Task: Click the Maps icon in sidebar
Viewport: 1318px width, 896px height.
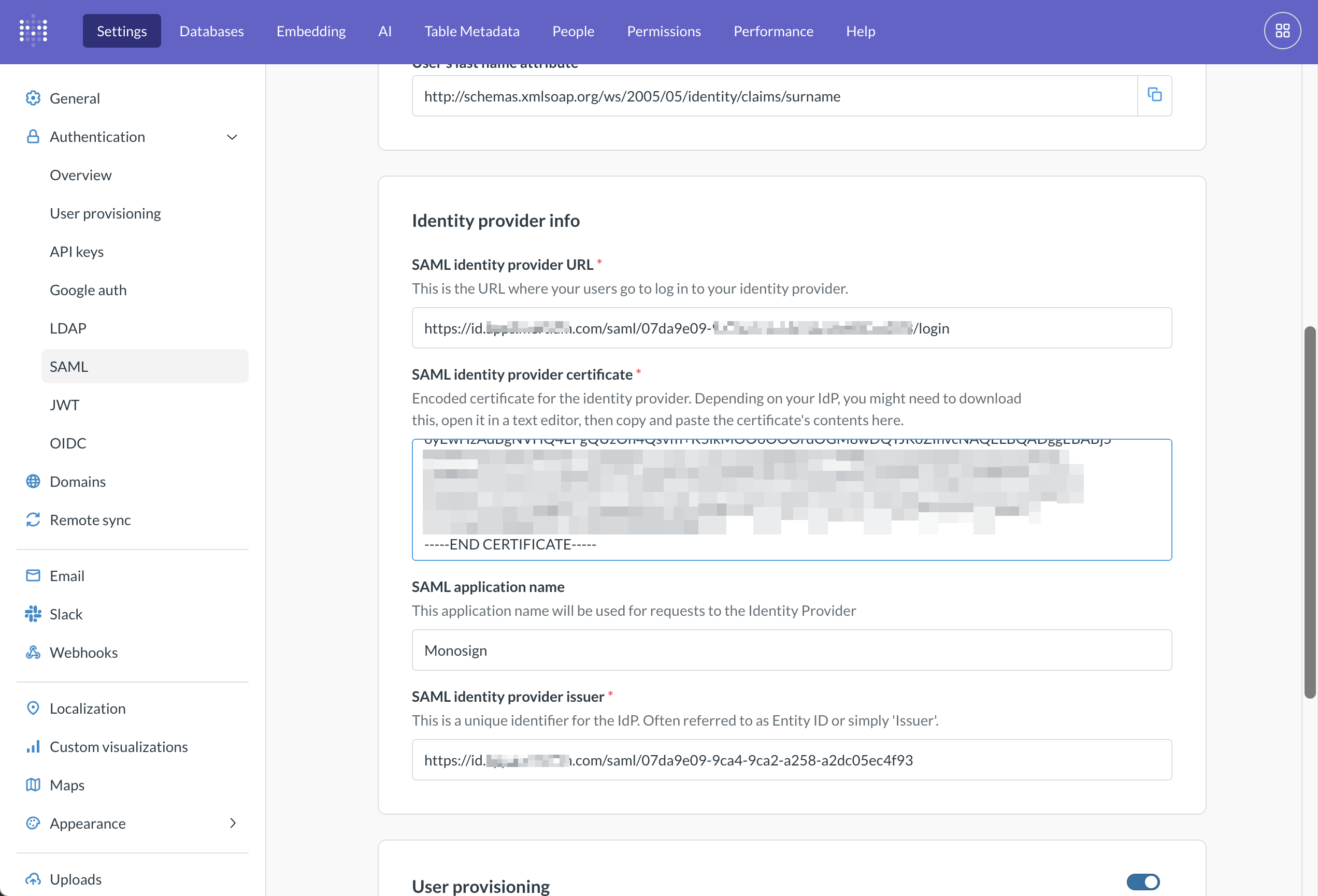Action: tap(33, 785)
